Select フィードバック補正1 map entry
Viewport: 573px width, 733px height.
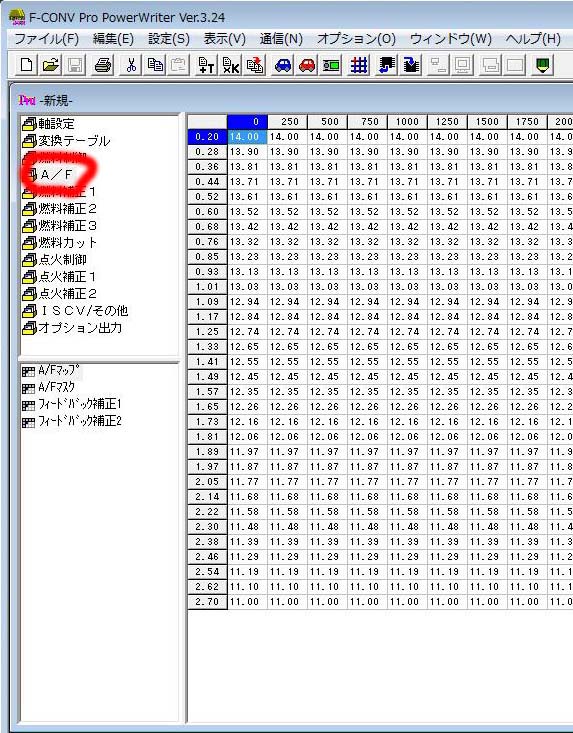72,404
